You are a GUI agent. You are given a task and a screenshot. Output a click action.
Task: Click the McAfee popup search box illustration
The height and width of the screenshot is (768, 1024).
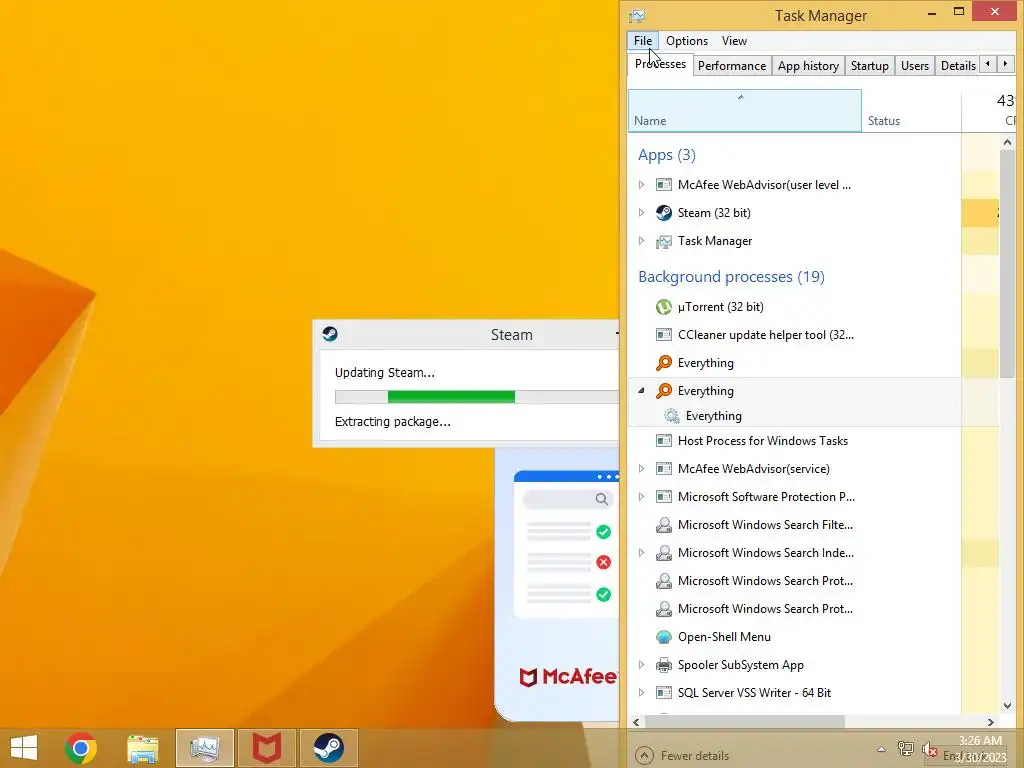pos(567,500)
